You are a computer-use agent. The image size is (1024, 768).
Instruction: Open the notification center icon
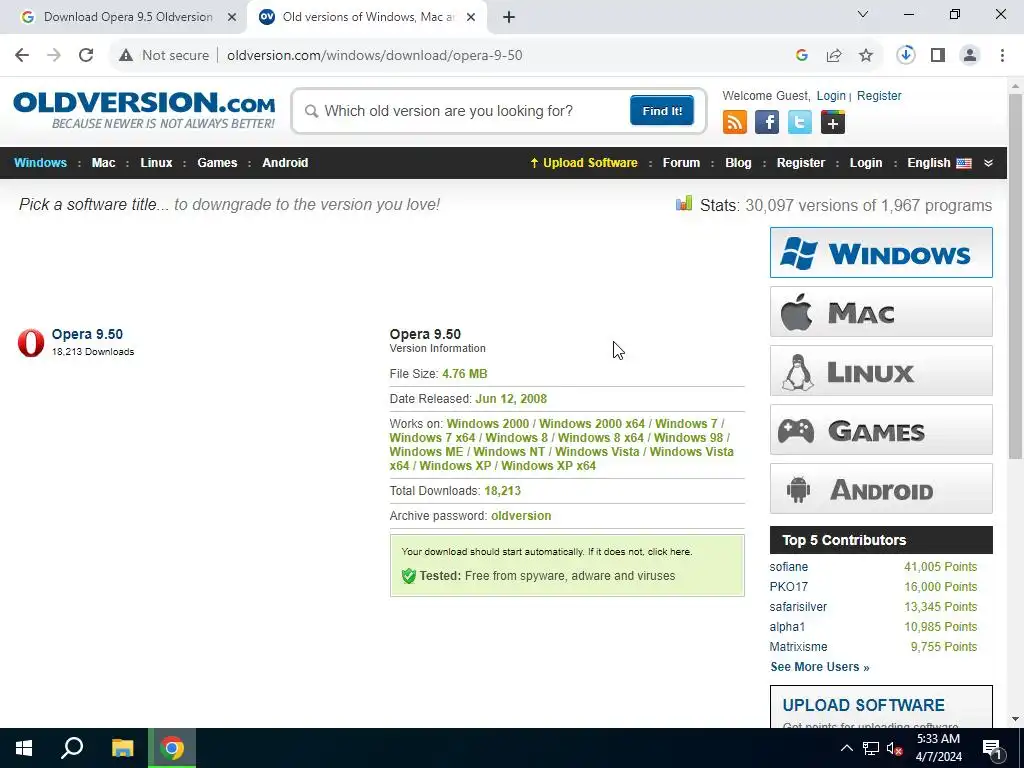[992, 748]
